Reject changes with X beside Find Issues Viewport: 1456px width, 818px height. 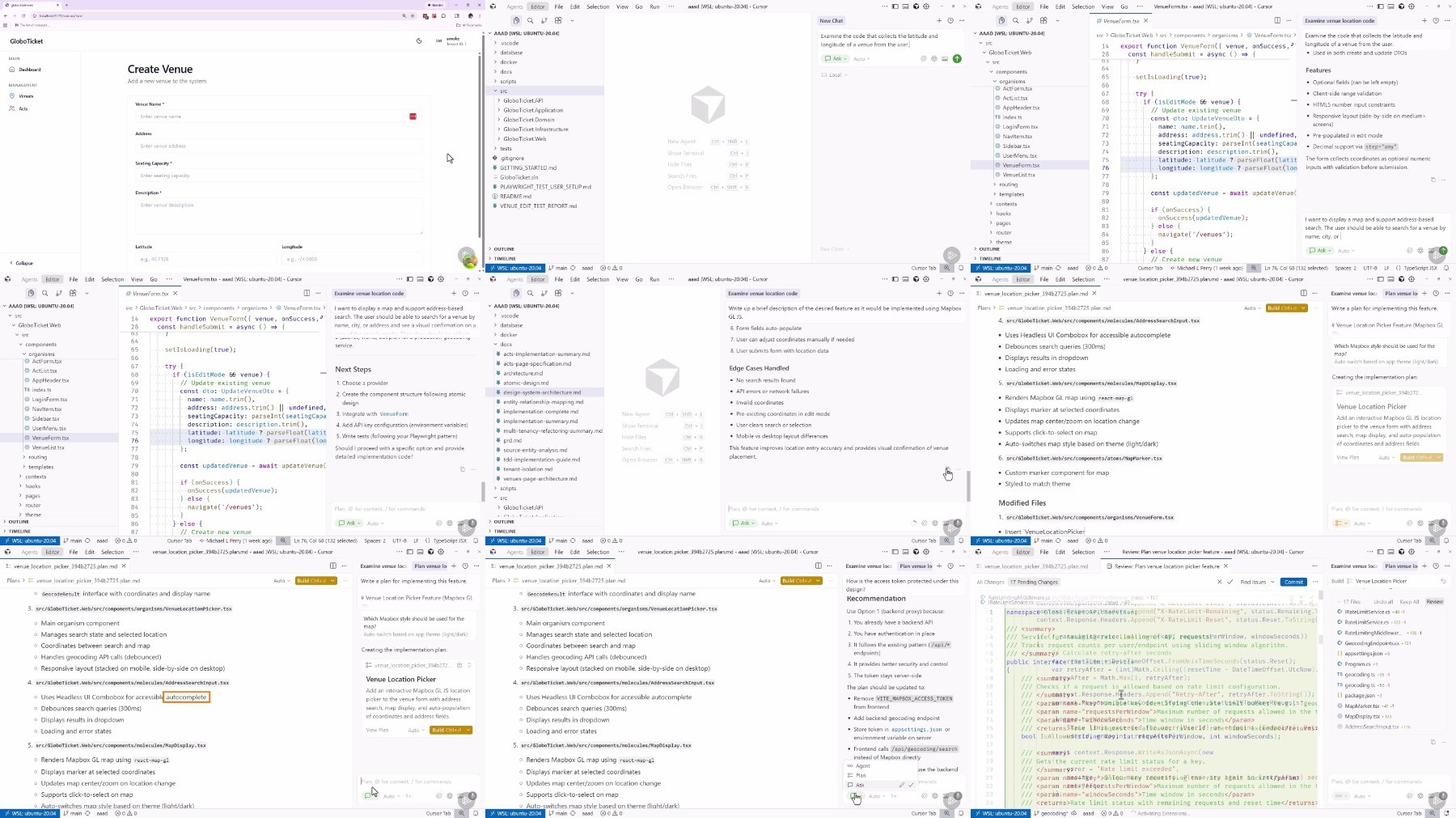1219,582
